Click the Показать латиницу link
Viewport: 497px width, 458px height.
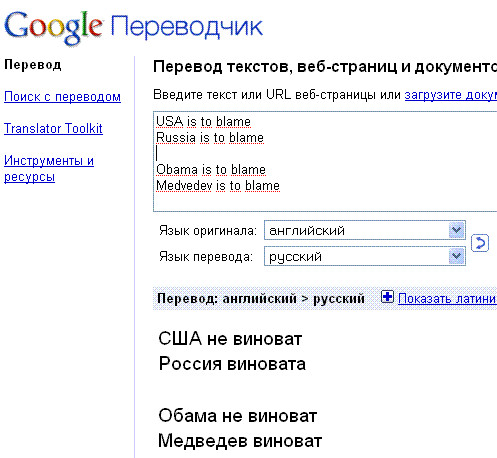click(x=447, y=298)
